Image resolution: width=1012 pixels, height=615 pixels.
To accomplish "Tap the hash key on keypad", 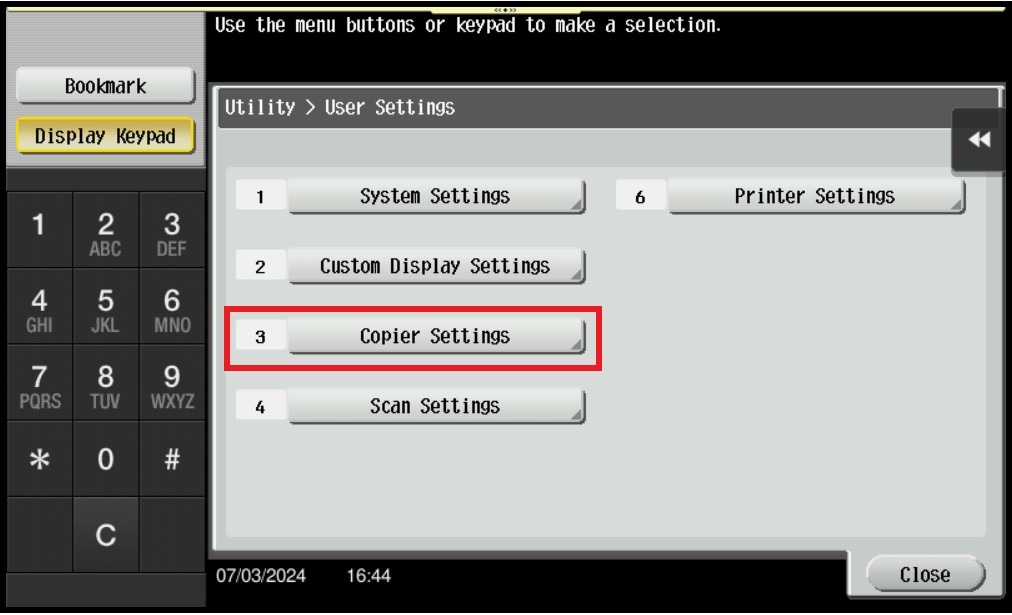I will (x=172, y=459).
